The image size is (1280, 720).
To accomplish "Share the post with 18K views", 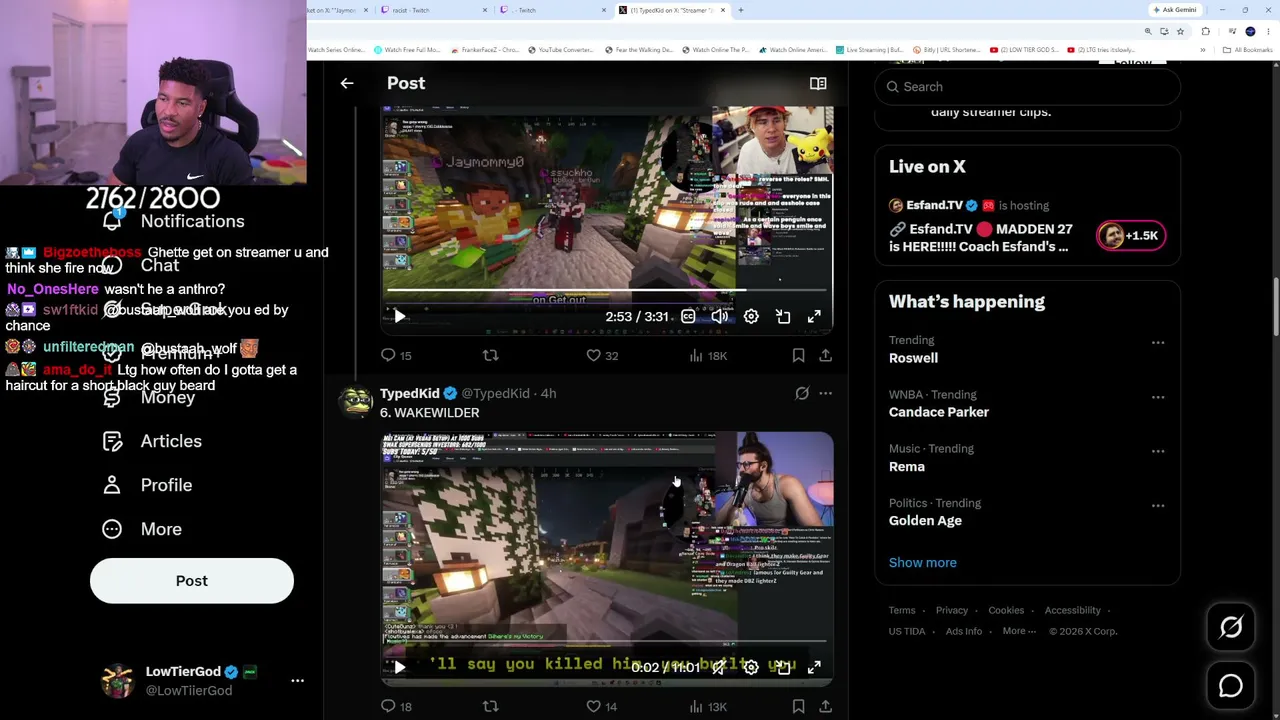I will (825, 355).
